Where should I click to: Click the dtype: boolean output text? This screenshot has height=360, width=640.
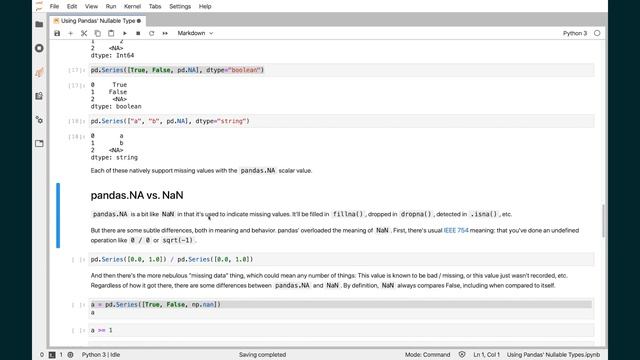(116, 107)
